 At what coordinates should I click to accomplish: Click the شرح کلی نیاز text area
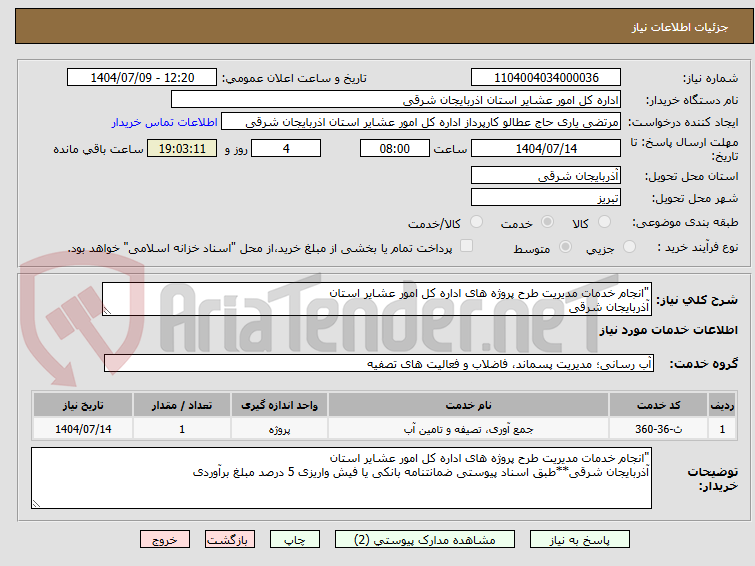click(377, 299)
